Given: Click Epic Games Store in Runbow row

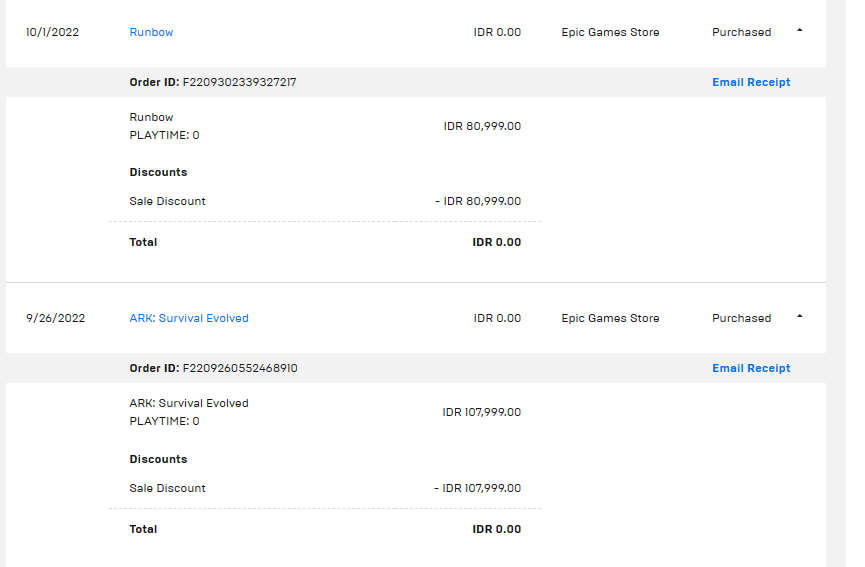Looking at the screenshot, I should [610, 32].
